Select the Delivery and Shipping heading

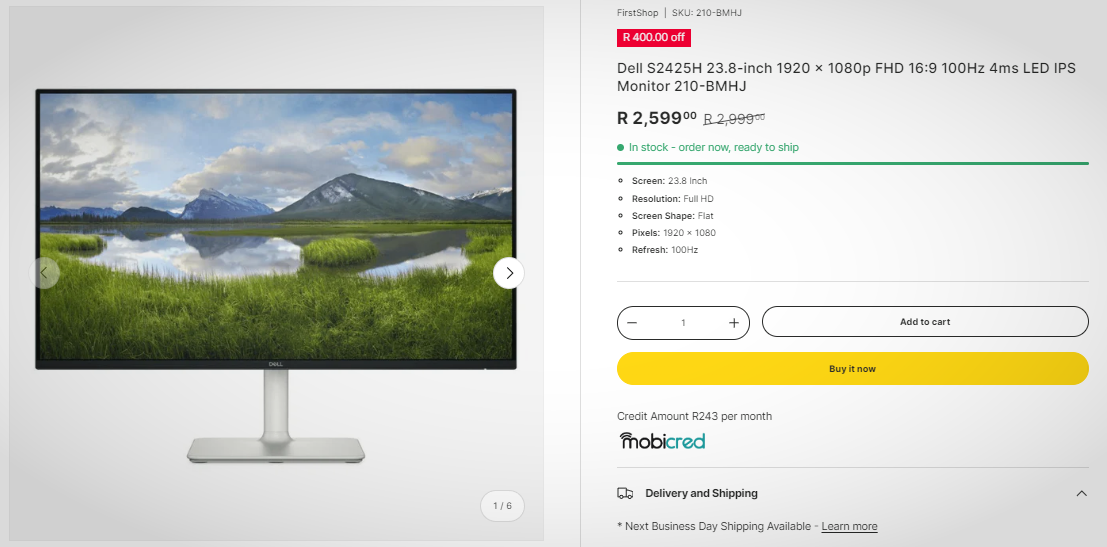(x=701, y=493)
